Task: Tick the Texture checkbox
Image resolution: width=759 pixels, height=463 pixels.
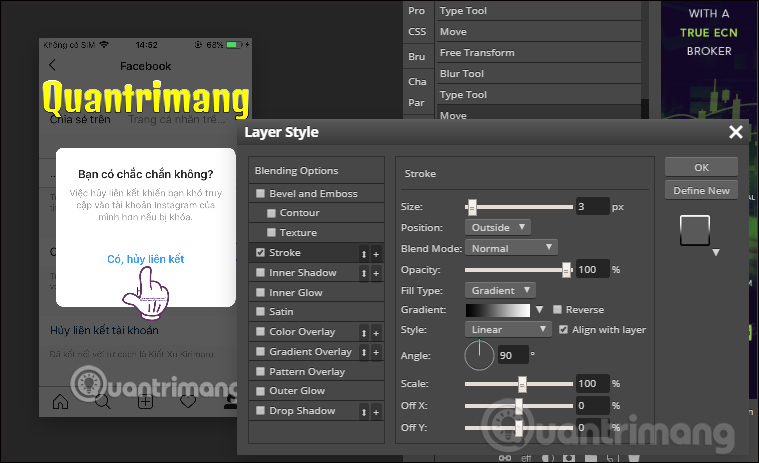Action: 271,233
